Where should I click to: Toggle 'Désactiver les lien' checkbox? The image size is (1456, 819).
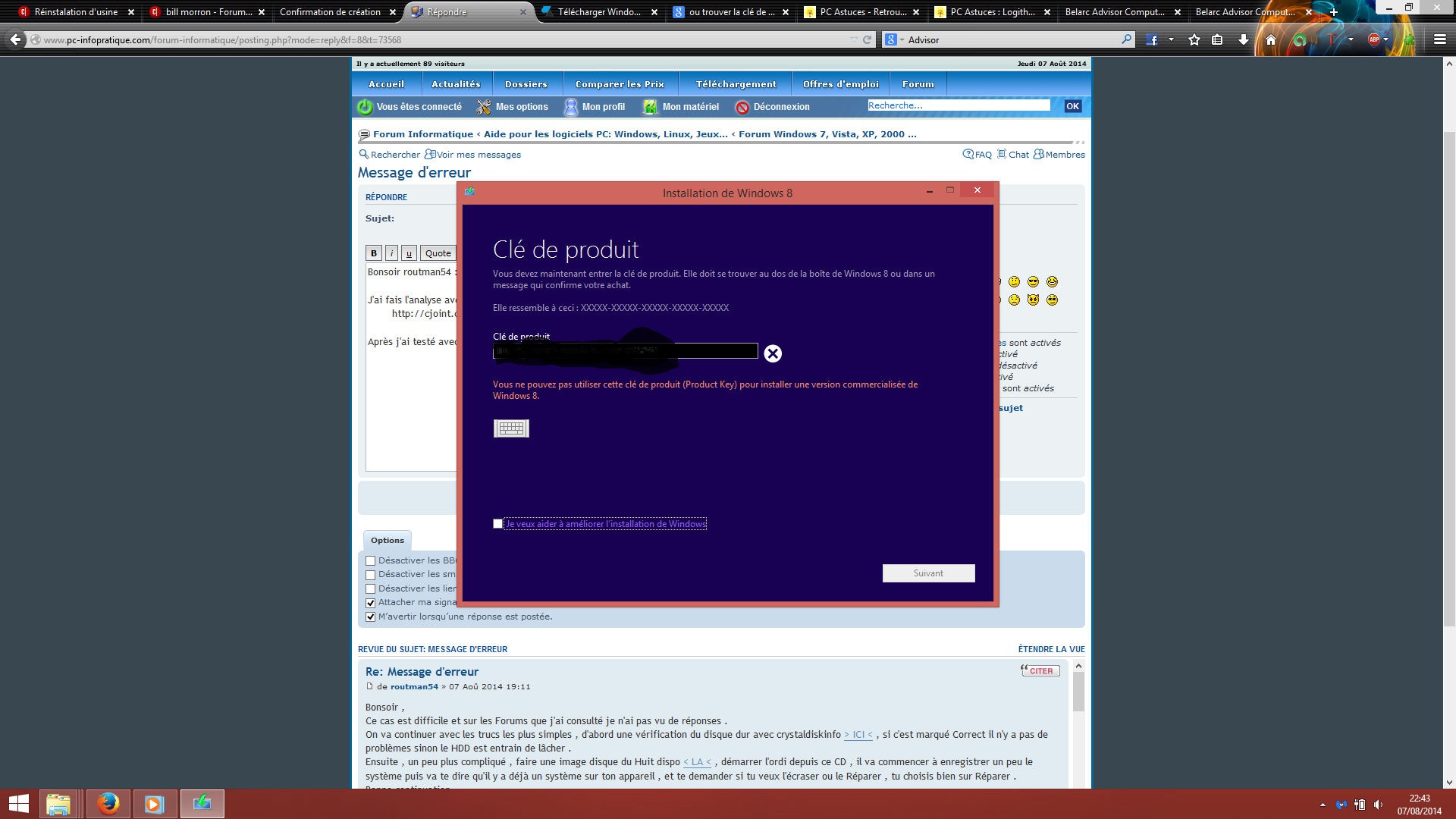pos(370,589)
